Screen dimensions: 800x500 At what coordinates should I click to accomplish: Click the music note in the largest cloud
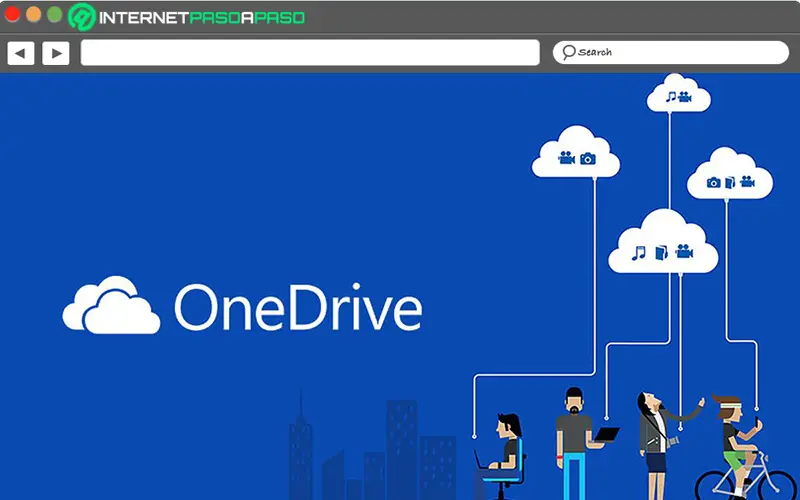[x=638, y=253]
